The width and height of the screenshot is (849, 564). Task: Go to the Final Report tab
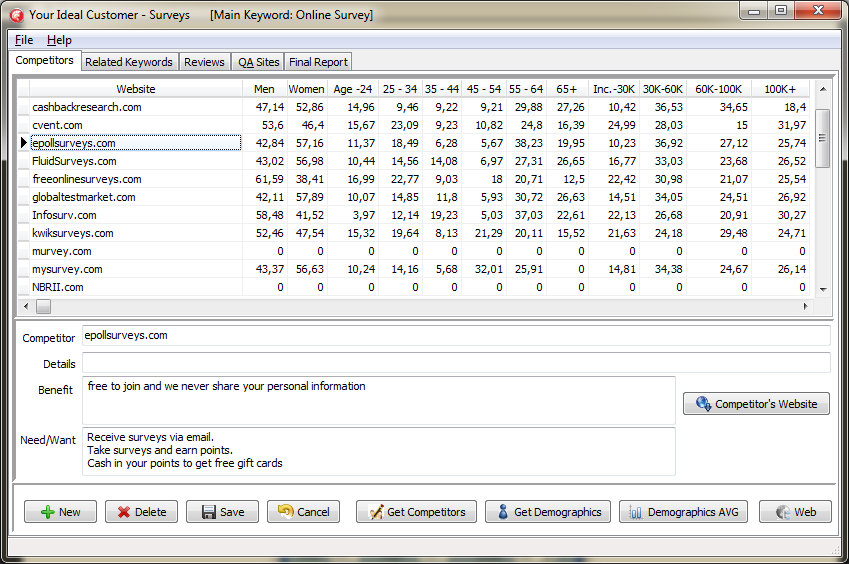318,62
